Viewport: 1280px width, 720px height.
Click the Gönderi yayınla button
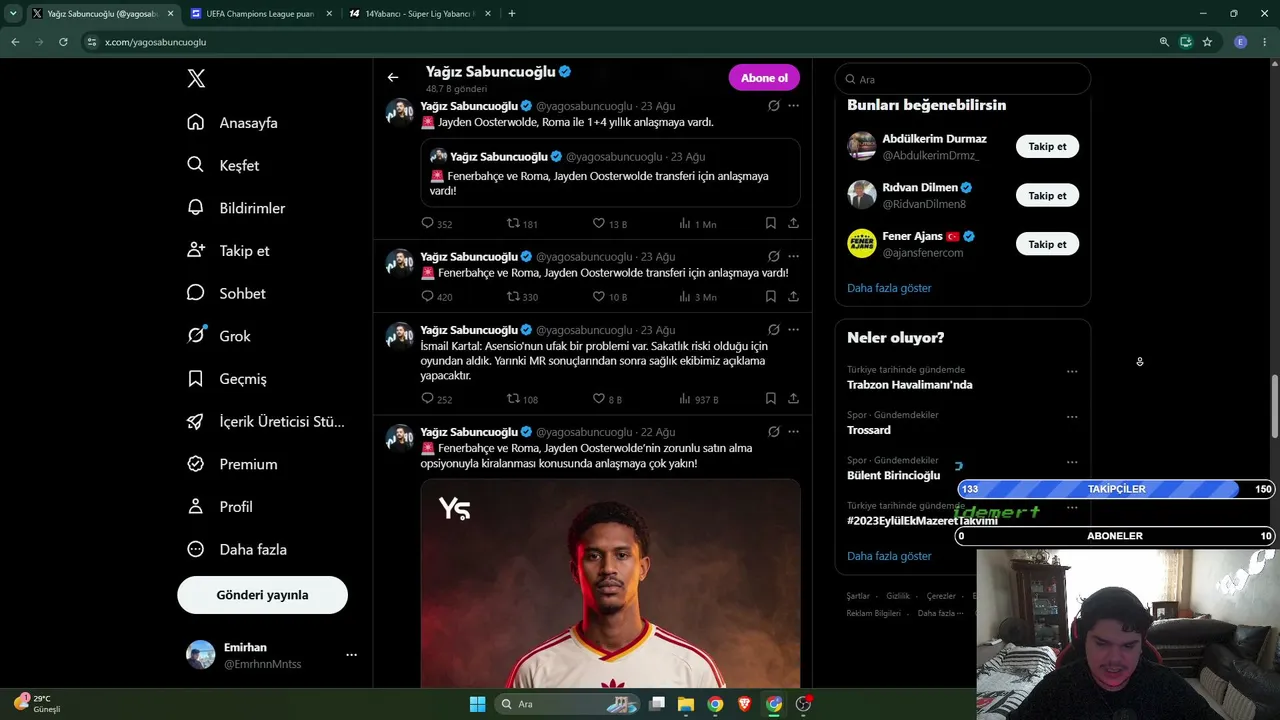pyautogui.click(x=262, y=595)
